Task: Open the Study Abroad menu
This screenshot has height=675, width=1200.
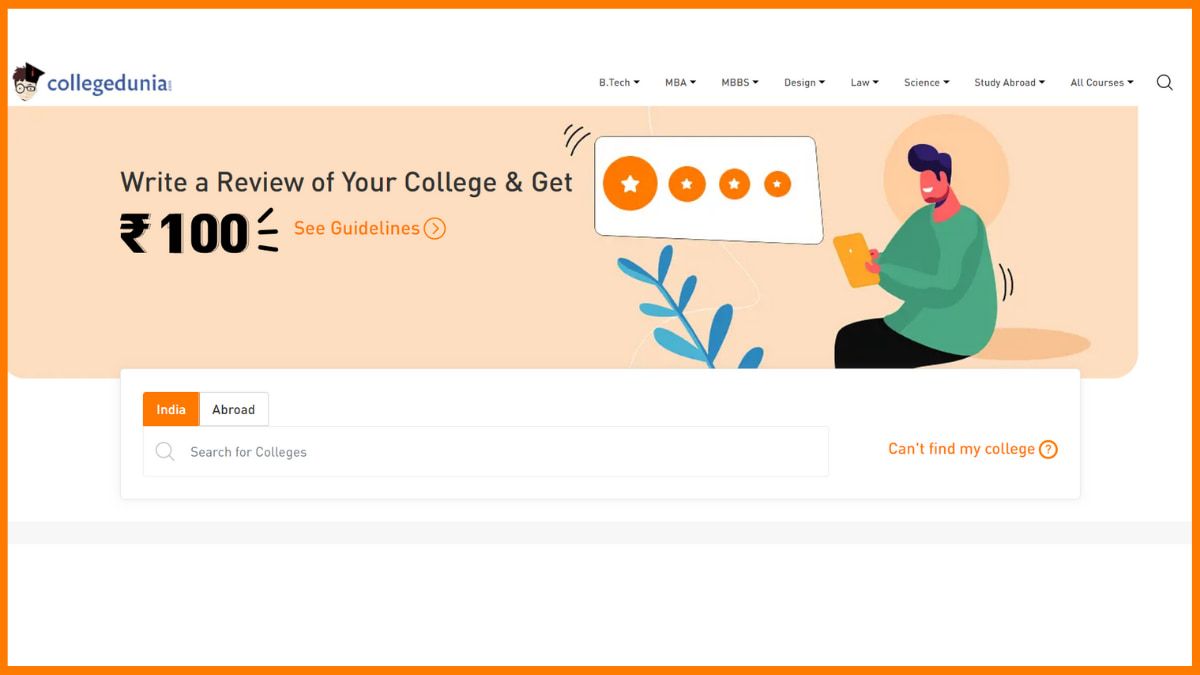Action: [1010, 83]
